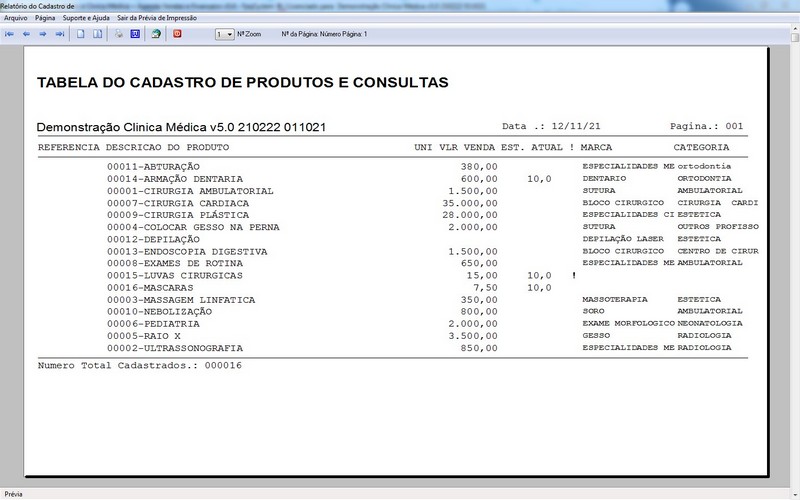This screenshot has width=800, height=500.
Task: Go to previous page arrow
Action: point(26,34)
